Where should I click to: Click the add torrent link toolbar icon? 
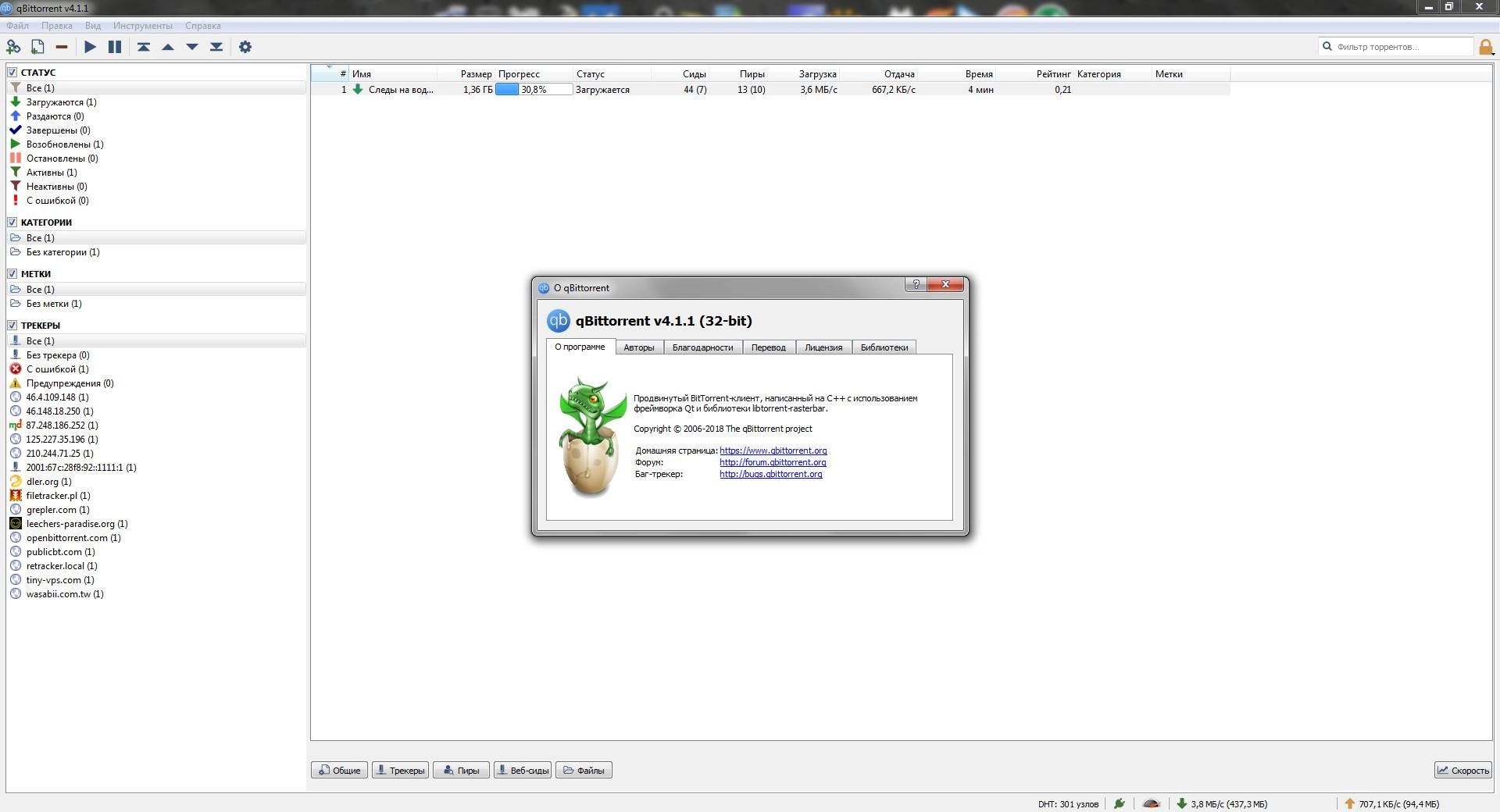[x=13, y=47]
